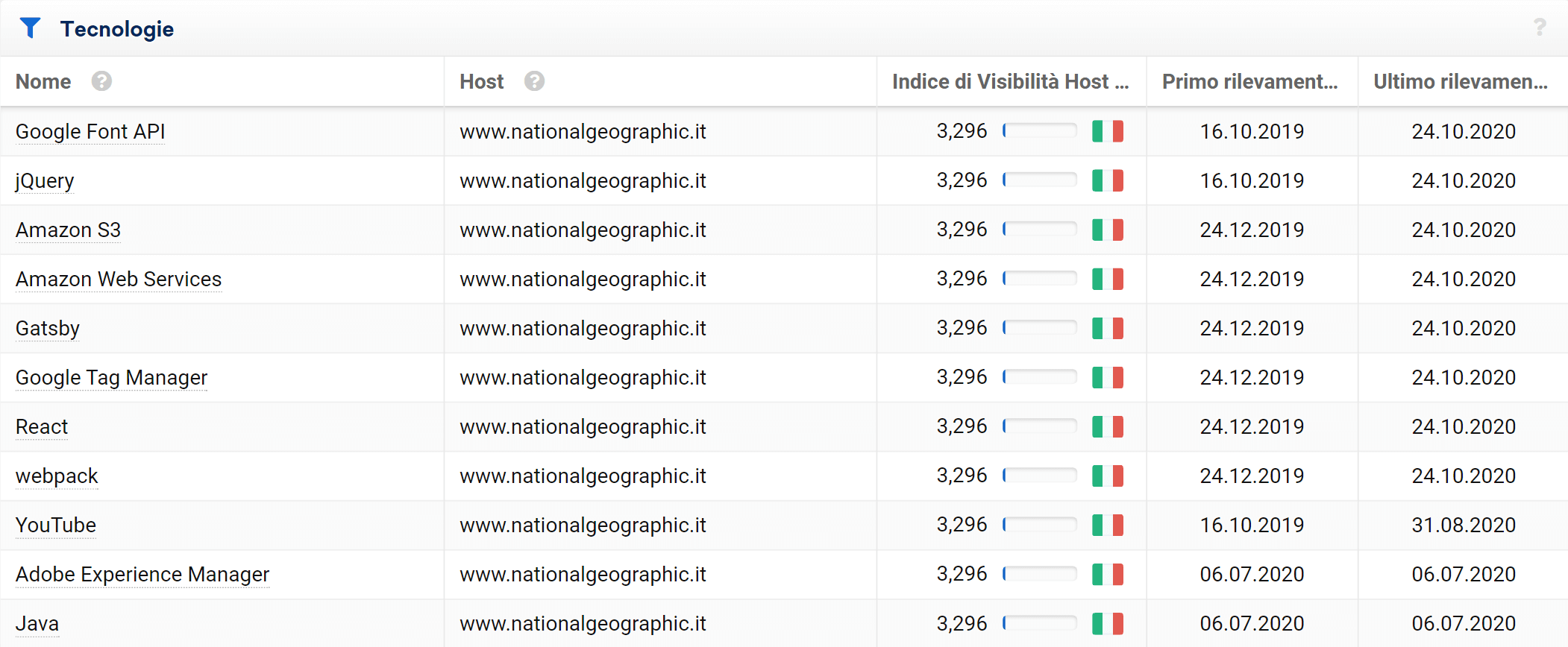1568x647 pixels.
Task: Click the Italian flag in Google Font API row
Action: pos(1108,131)
